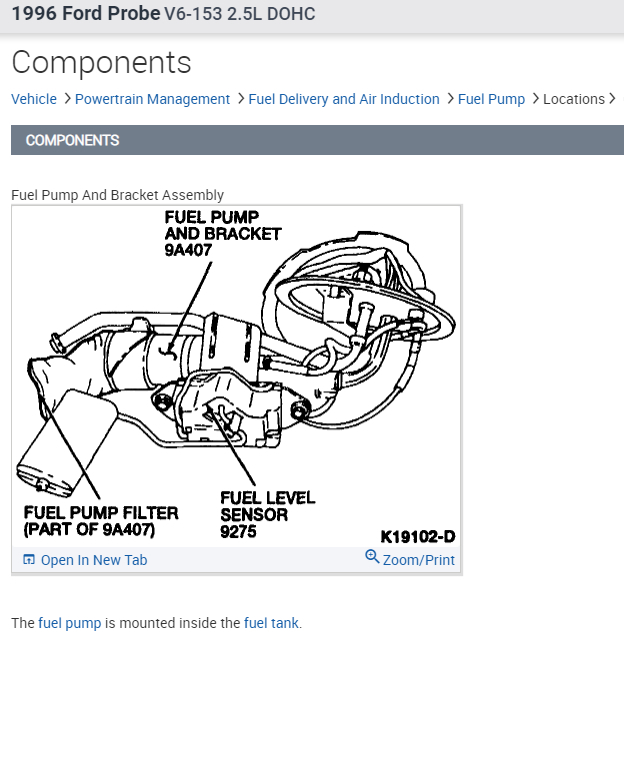Follow the 'fuel pump' link in description
The image size is (624, 774).
[x=70, y=623]
